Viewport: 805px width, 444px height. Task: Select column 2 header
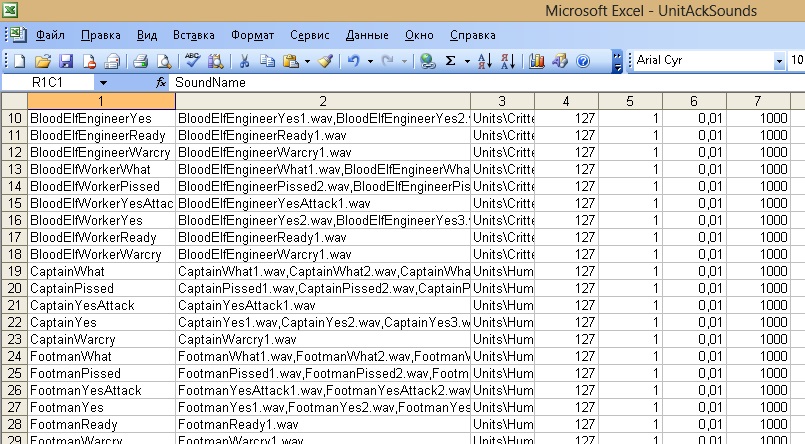323,101
